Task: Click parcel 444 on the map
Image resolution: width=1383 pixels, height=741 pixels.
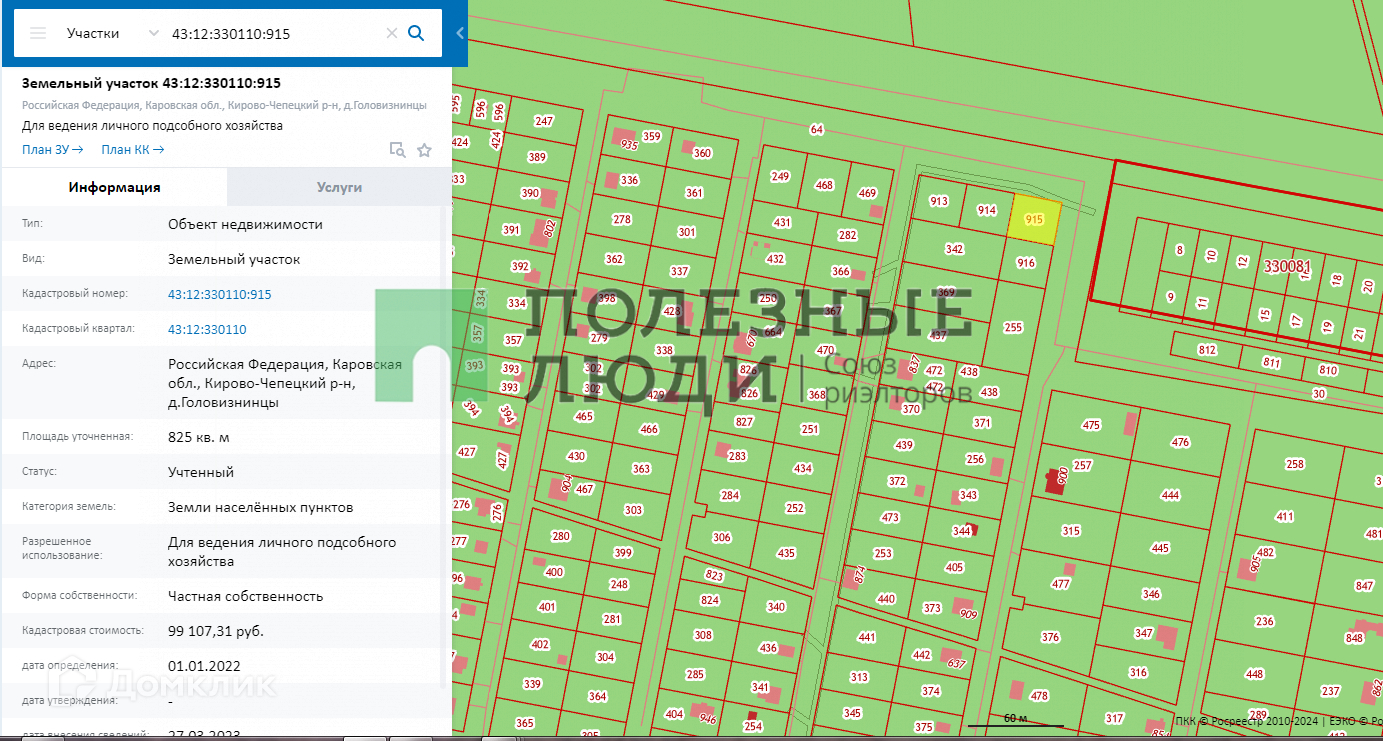Action: click(1170, 495)
